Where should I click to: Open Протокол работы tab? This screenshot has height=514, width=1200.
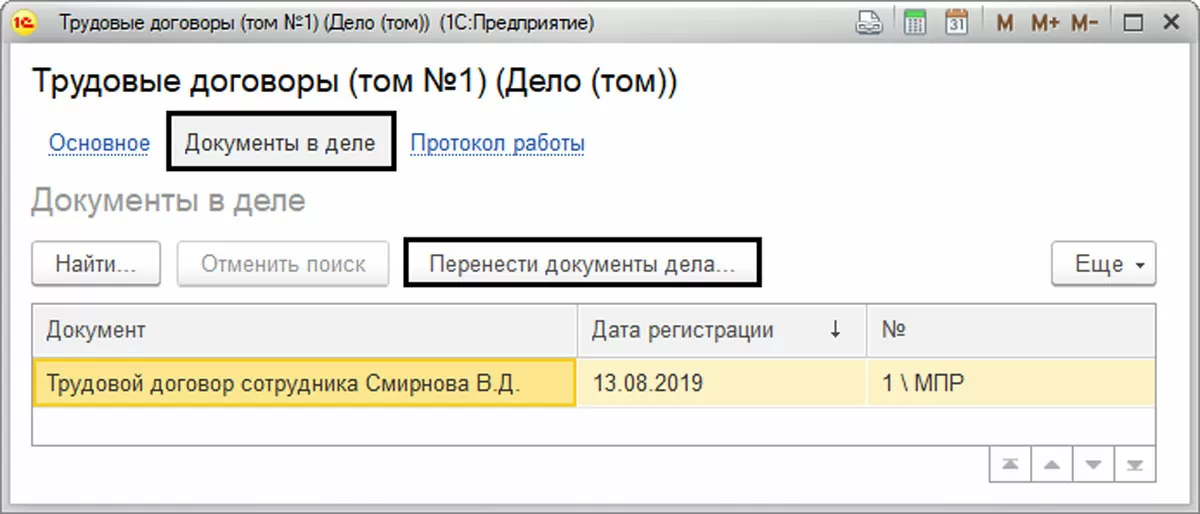point(497,143)
